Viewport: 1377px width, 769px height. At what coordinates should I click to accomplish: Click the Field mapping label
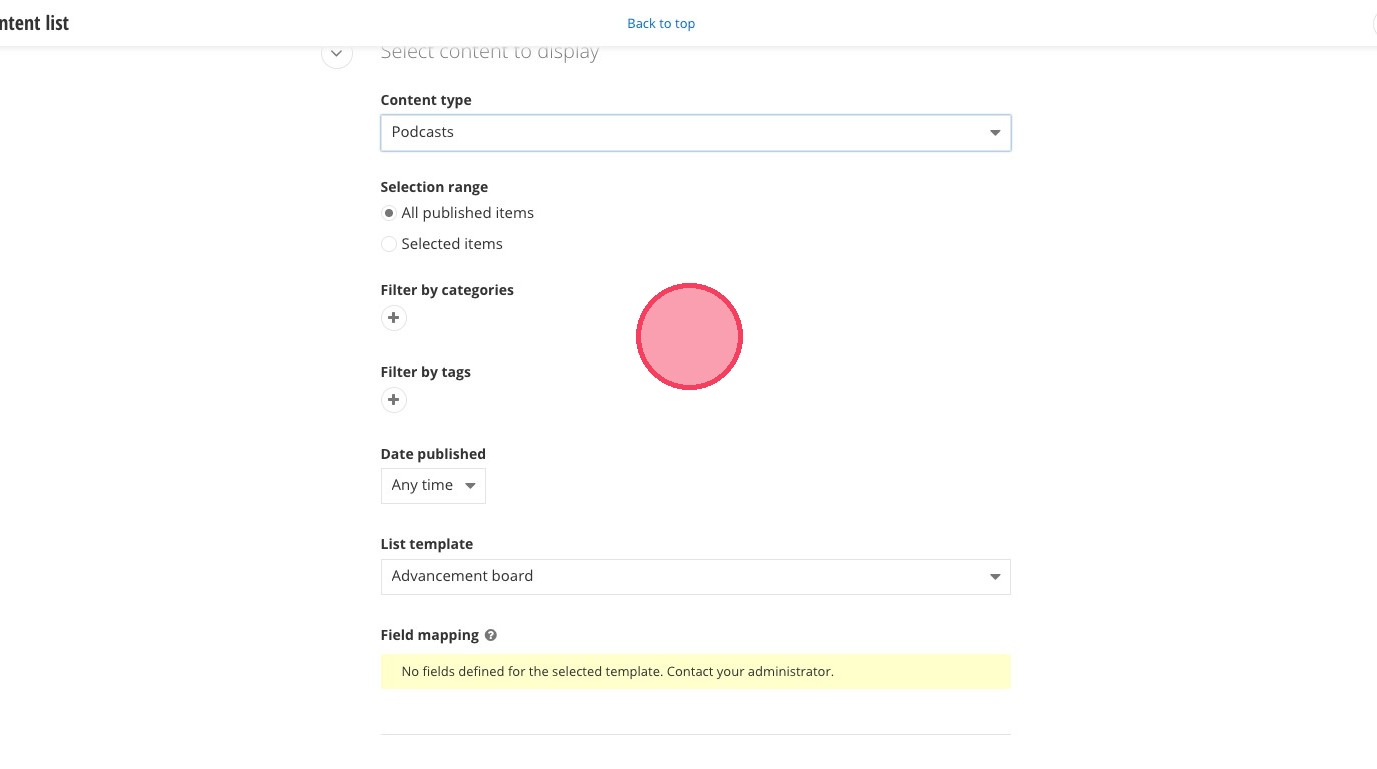tap(429, 635)
